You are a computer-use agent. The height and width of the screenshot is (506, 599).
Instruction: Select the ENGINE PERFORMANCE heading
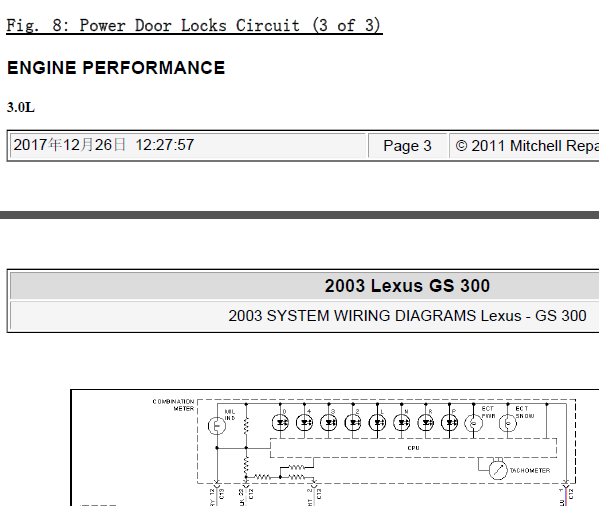click(x=116, y=68)
